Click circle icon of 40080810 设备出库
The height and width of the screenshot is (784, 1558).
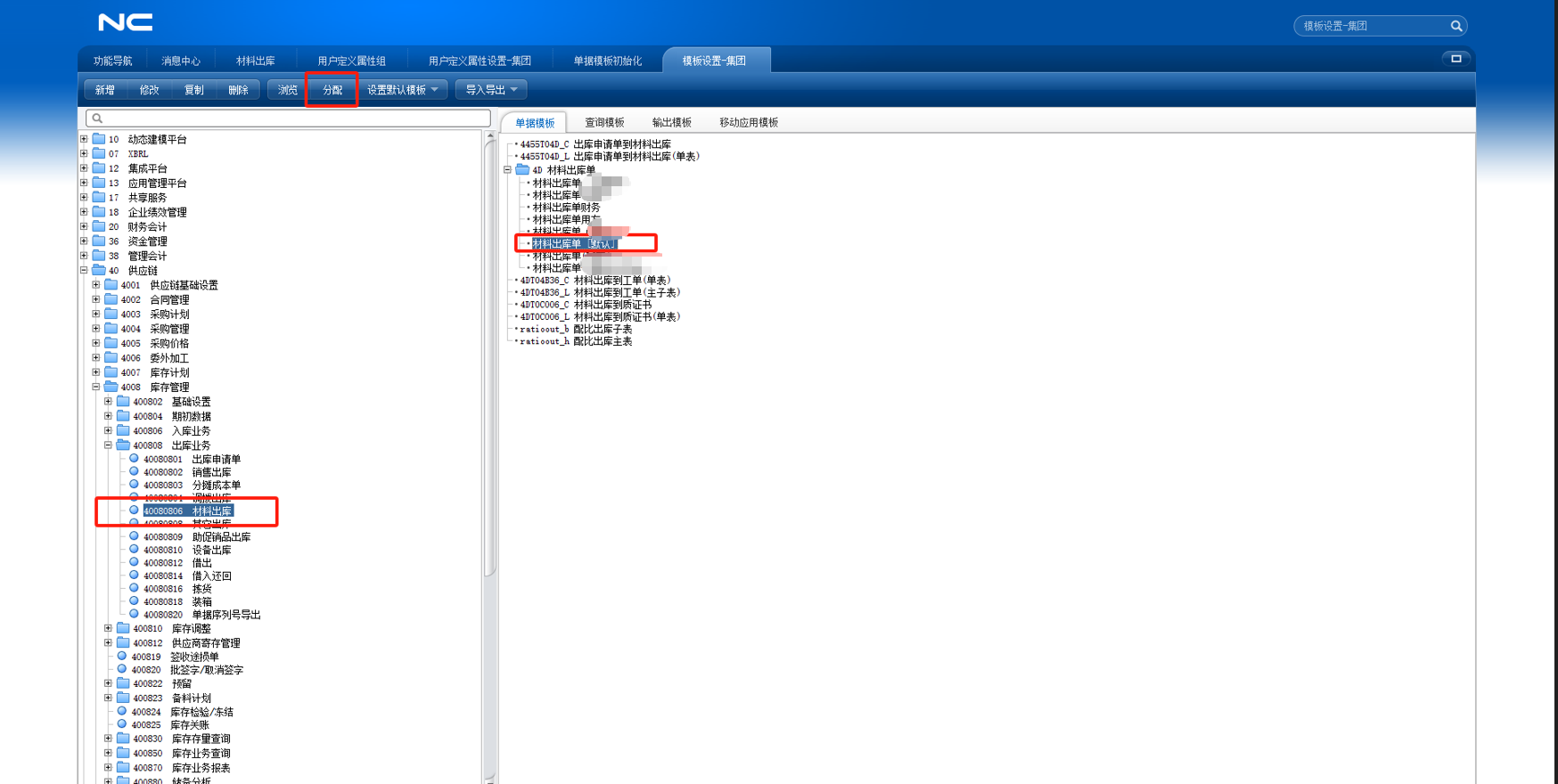134,550
